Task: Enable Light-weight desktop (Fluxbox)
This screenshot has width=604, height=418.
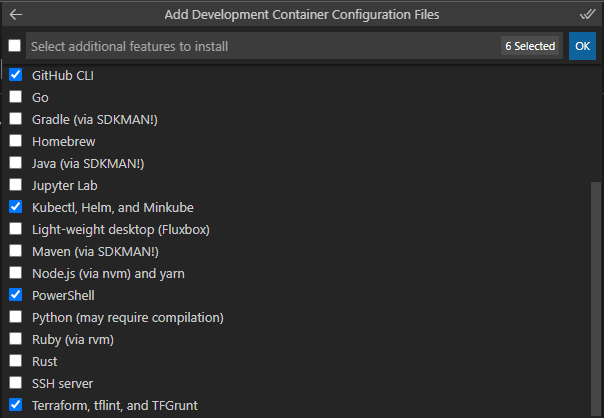Action: 15,229
